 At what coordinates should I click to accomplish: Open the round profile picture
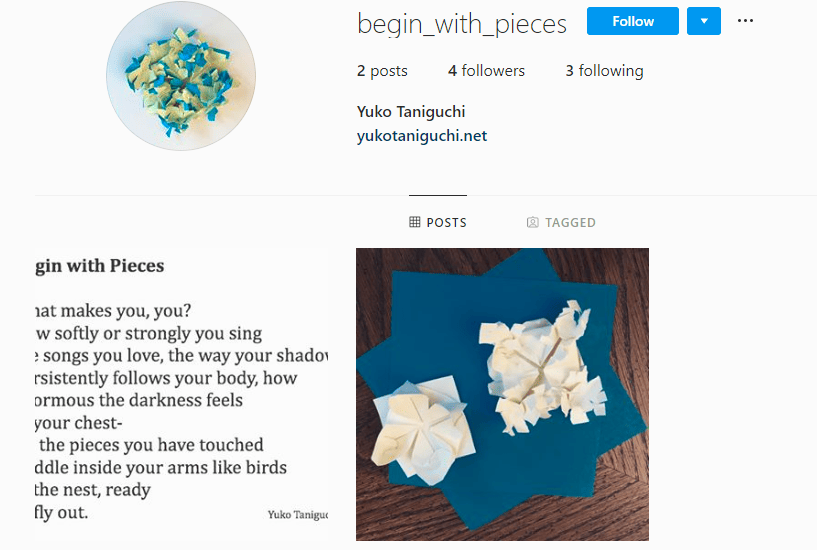click(x=181, y=76)
